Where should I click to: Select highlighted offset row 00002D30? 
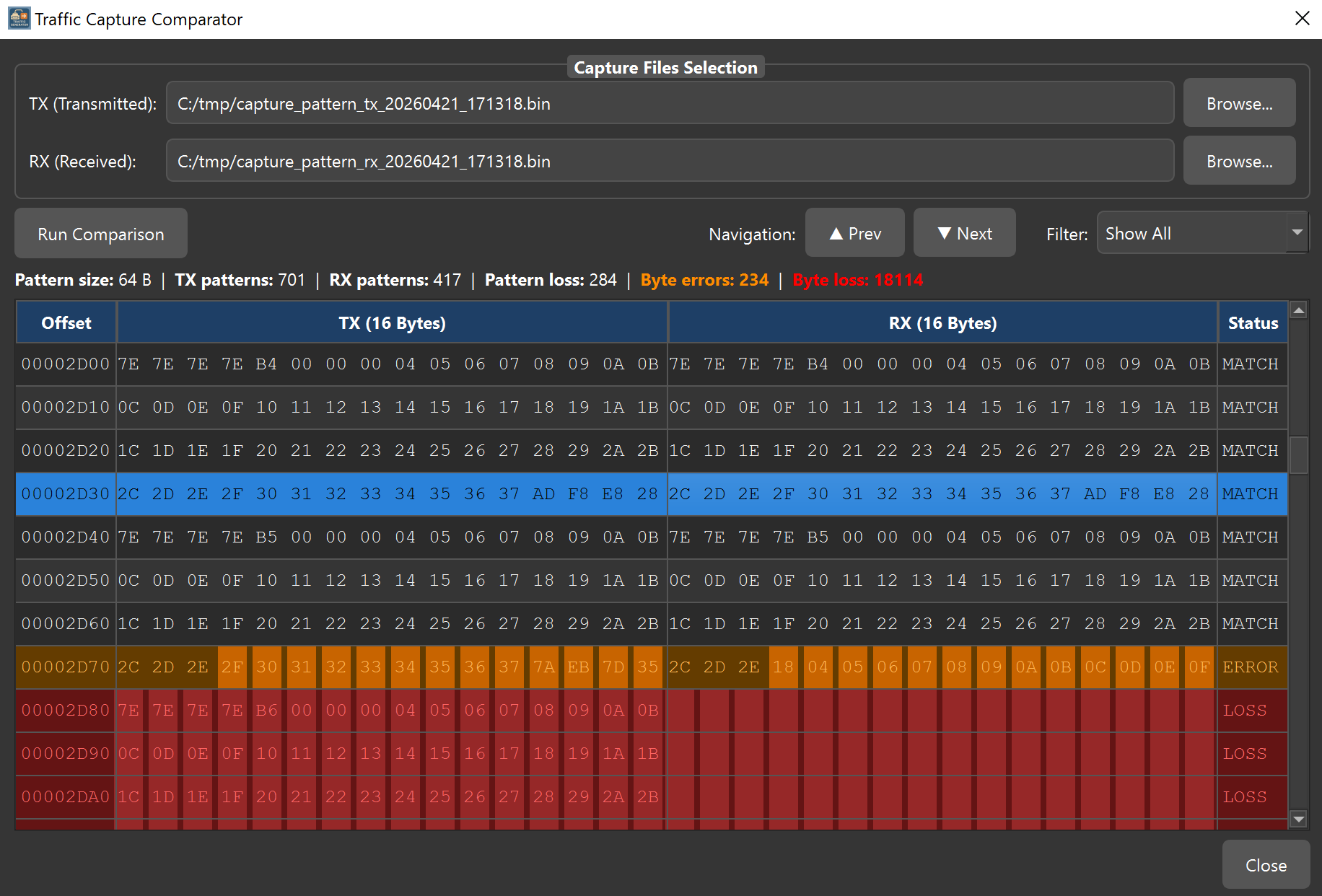652,494
